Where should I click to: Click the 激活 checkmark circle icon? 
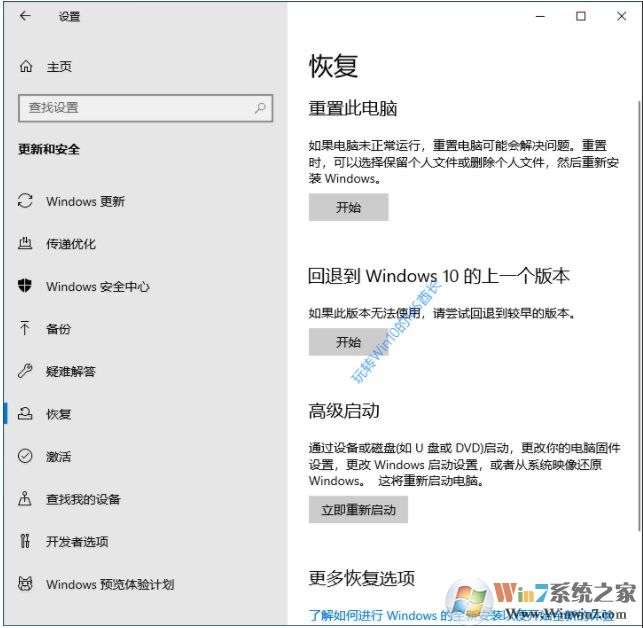click(25, 456)
